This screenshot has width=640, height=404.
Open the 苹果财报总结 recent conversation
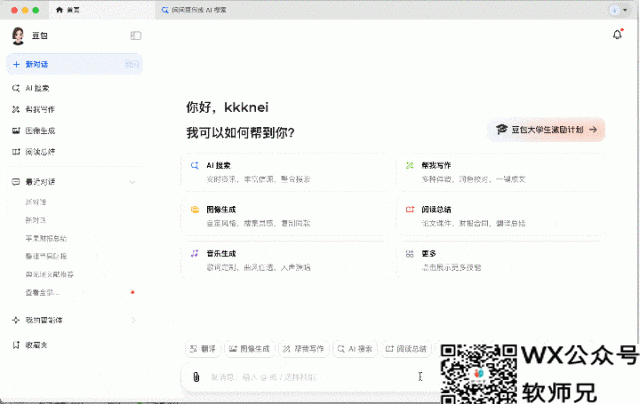tap(46, 238)
